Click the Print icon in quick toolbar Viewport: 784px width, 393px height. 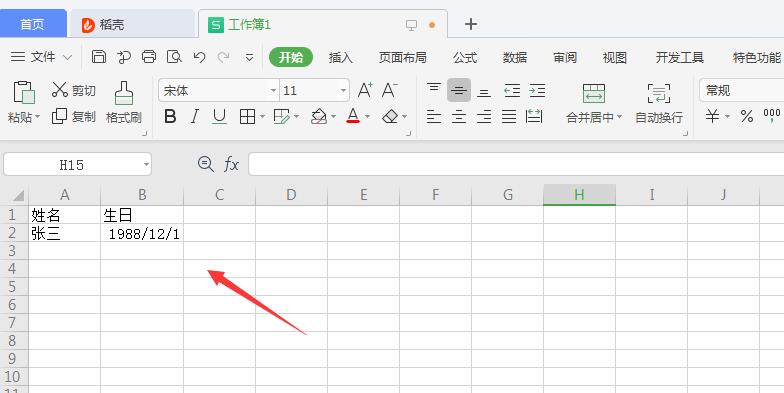149,57
